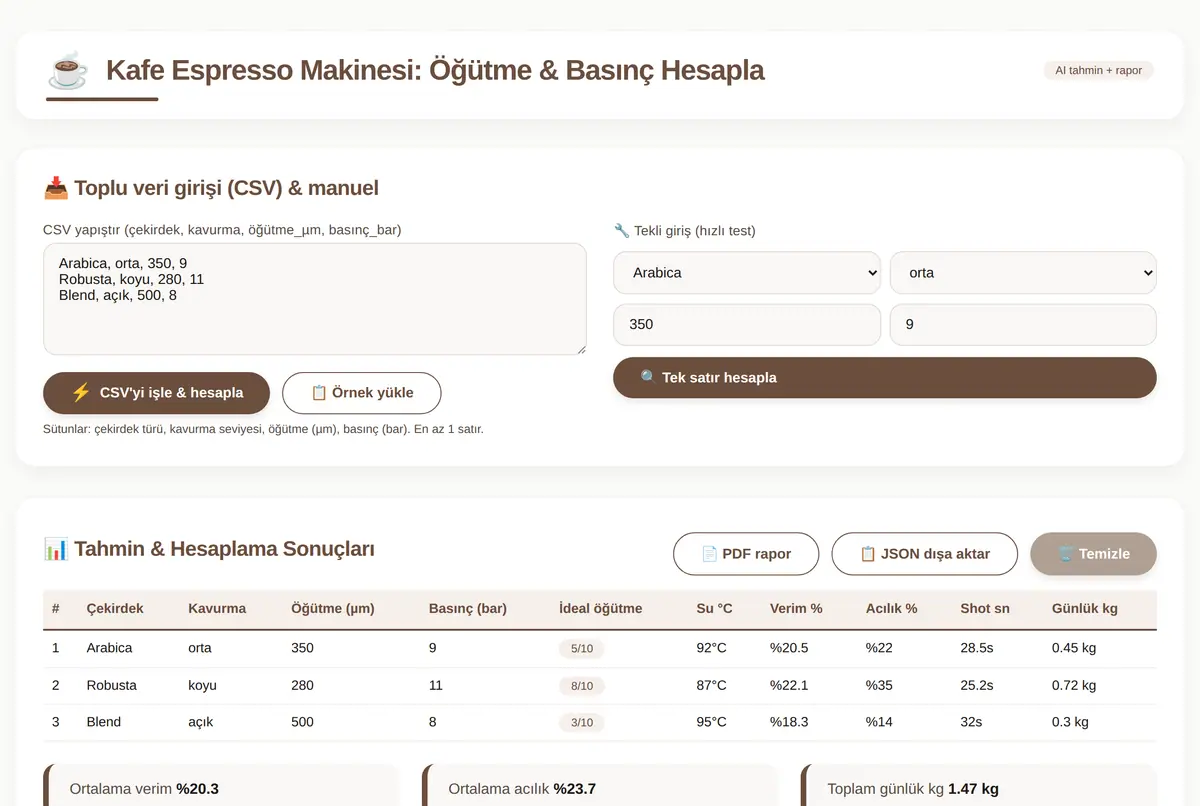This screenshot has width=1200, height=806.
Task: Click the 'Su °C' column header
Action: (x=715, y=608)
